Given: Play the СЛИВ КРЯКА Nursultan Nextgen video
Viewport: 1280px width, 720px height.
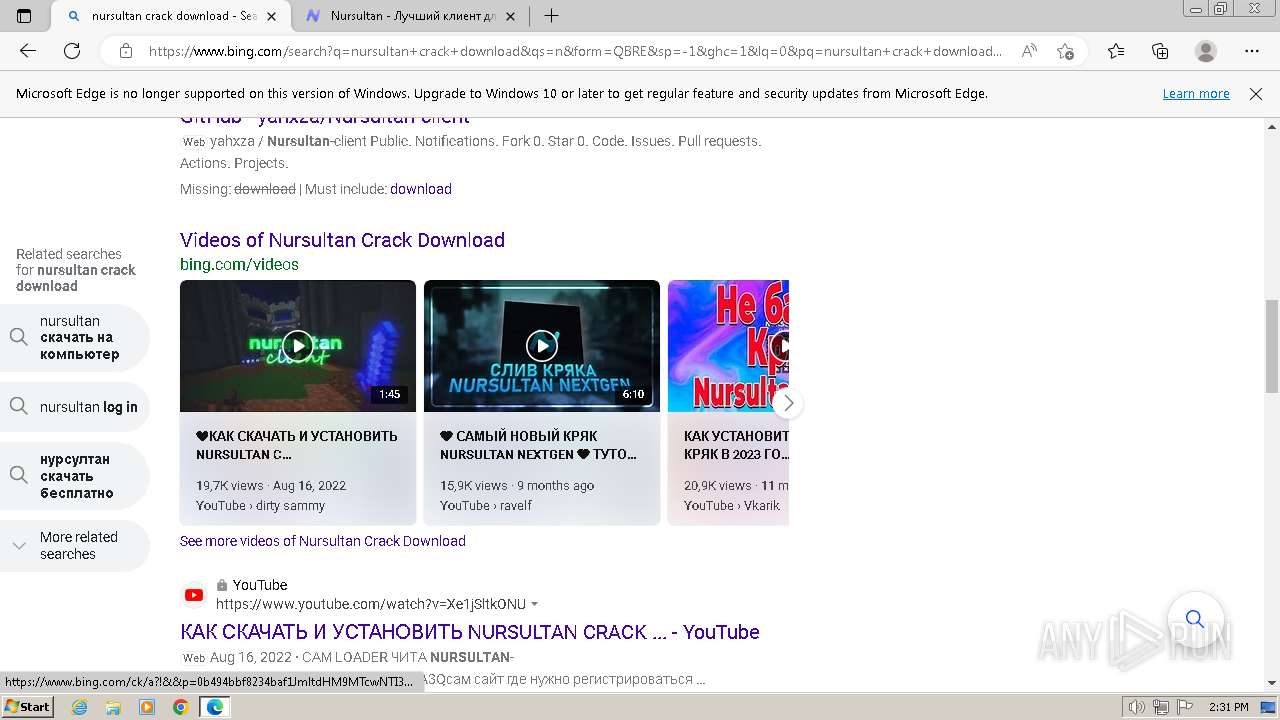Looking at the screenshot, I should (x=542, y=346).
